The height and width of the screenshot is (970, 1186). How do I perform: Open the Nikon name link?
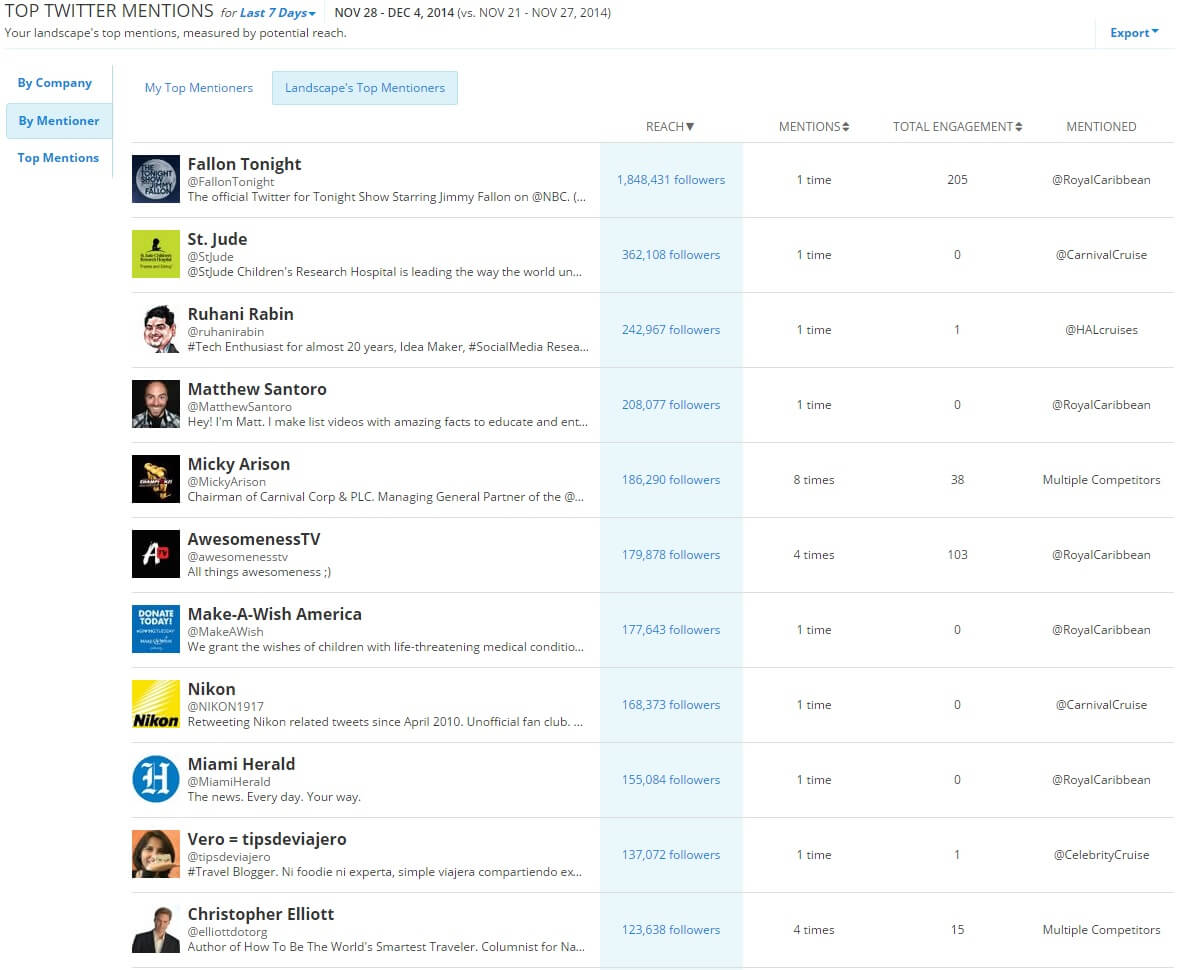(212, 689)
